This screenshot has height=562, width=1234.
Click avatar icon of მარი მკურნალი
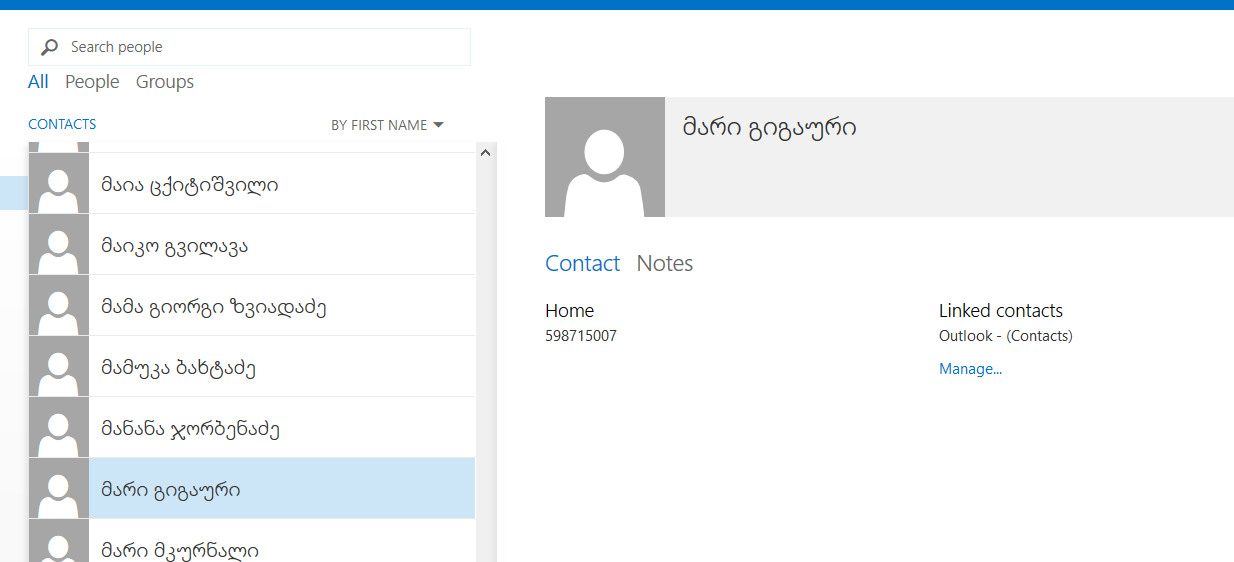[x=59, y=543]
